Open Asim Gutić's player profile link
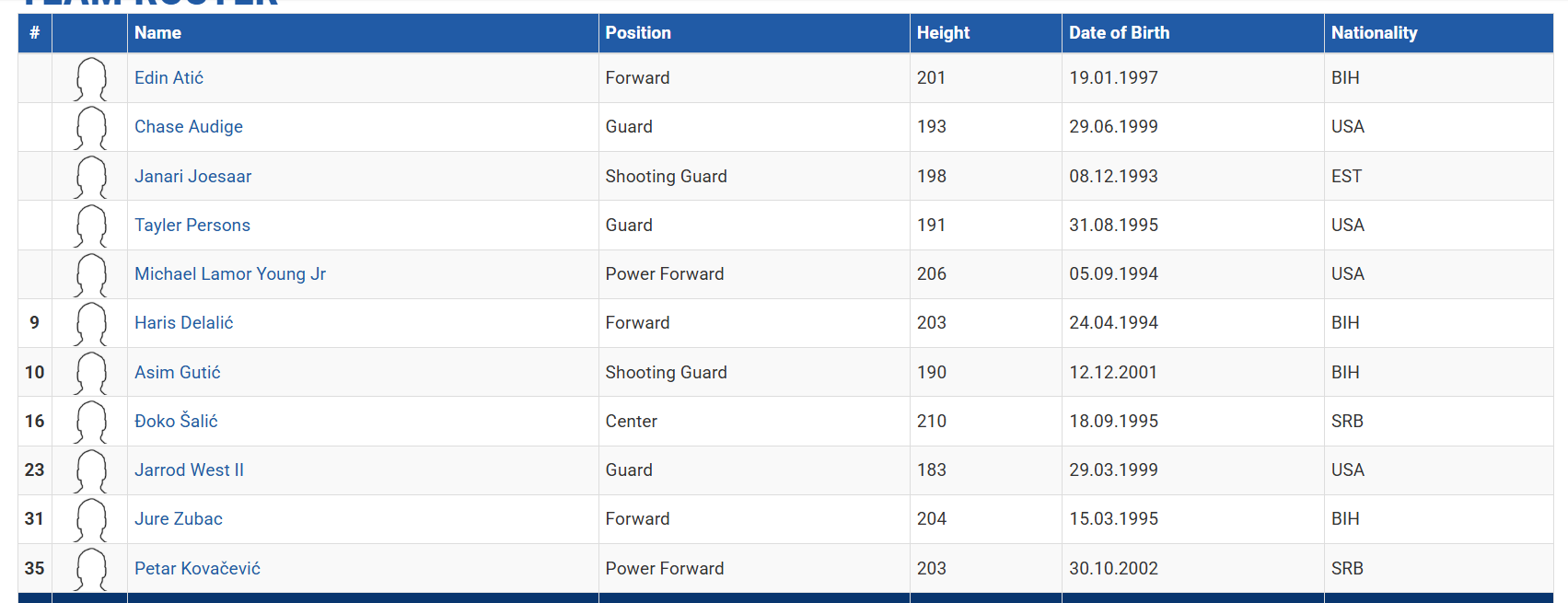Image resolution: width=1568 pixels, height=603 pixels. [178, 372]
